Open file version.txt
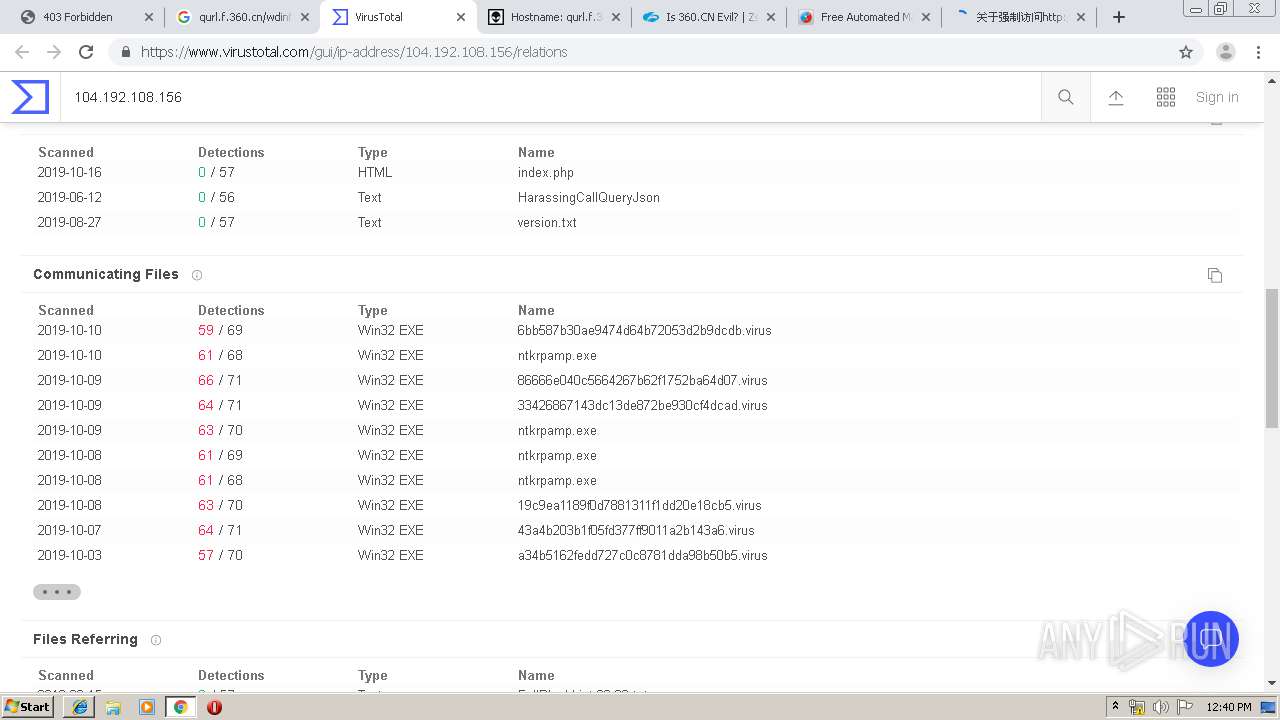 pyautogui.click(x=547, y=223)
